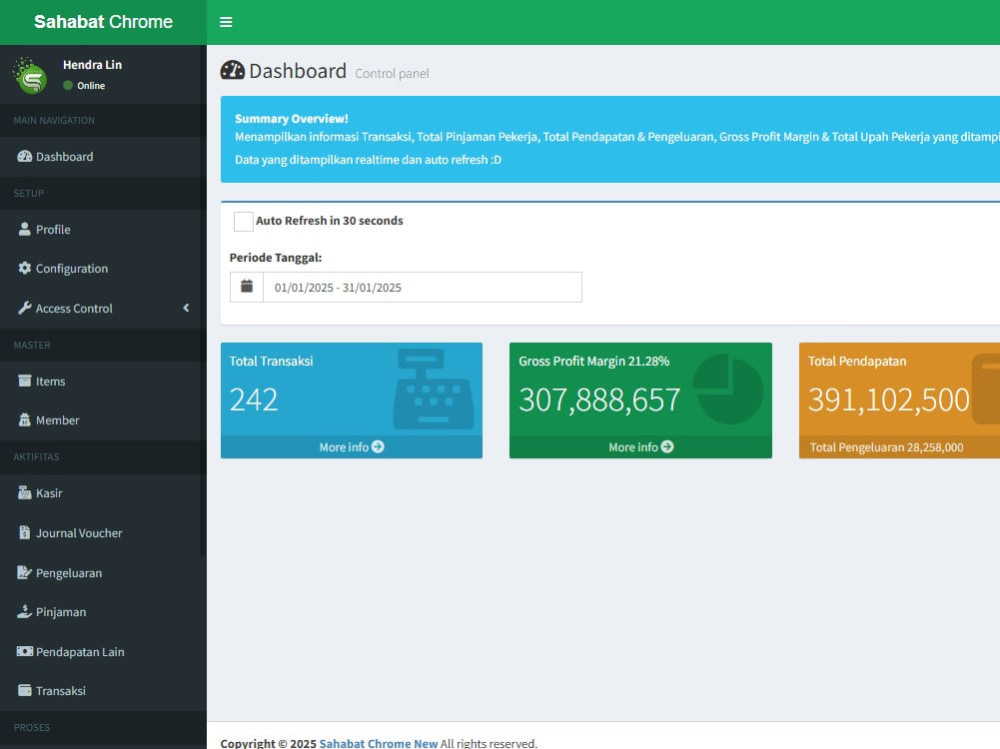The image size is (1000, 749).
Task: Click the pie chart graphic on Gross Profit card
Action: pos(728,389)
